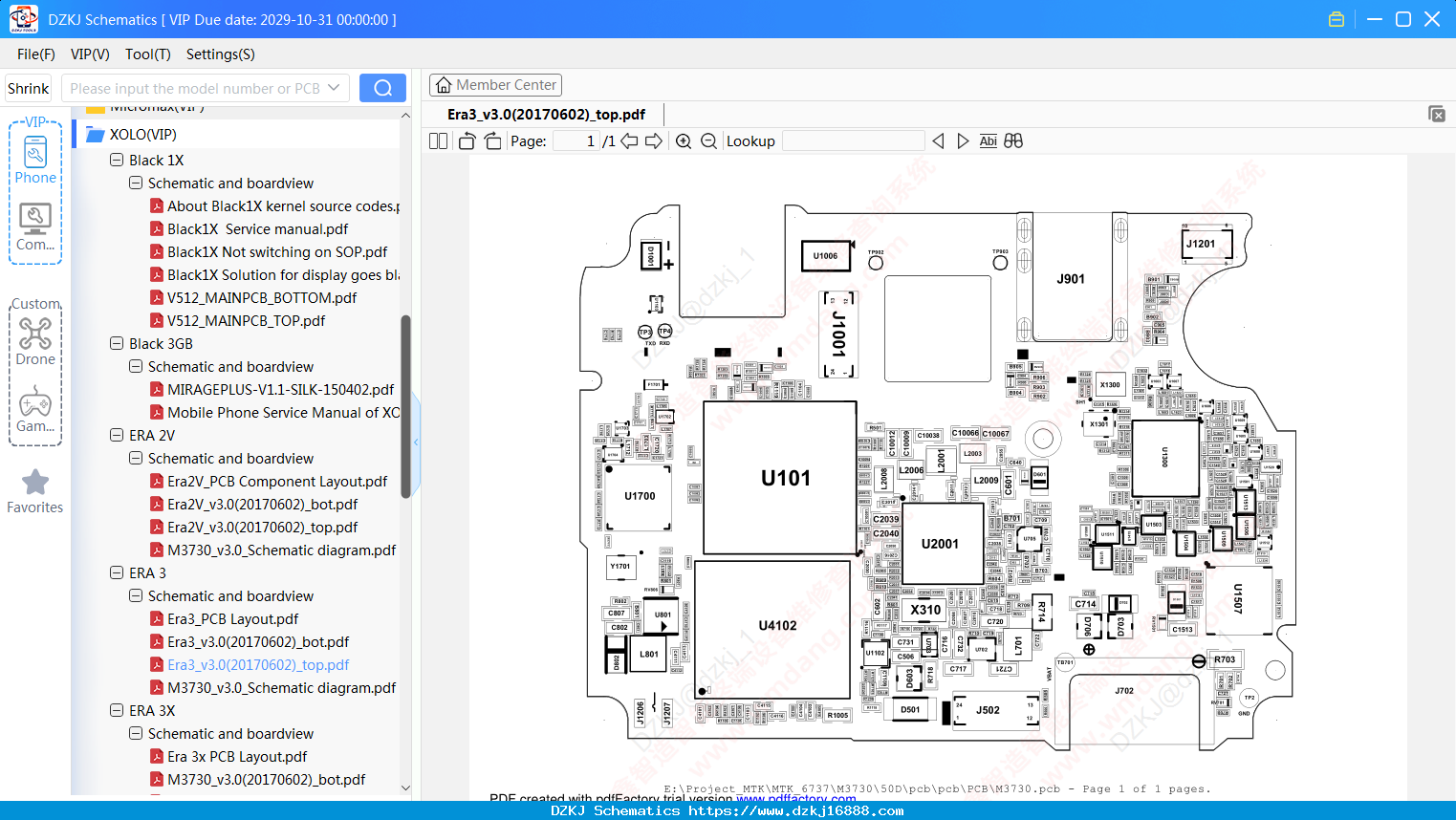This screenshot has height=820, width=1456.
Task: Open V512_MAINPCB_BOTTOM.pdf
Action: tap(262, 298)
